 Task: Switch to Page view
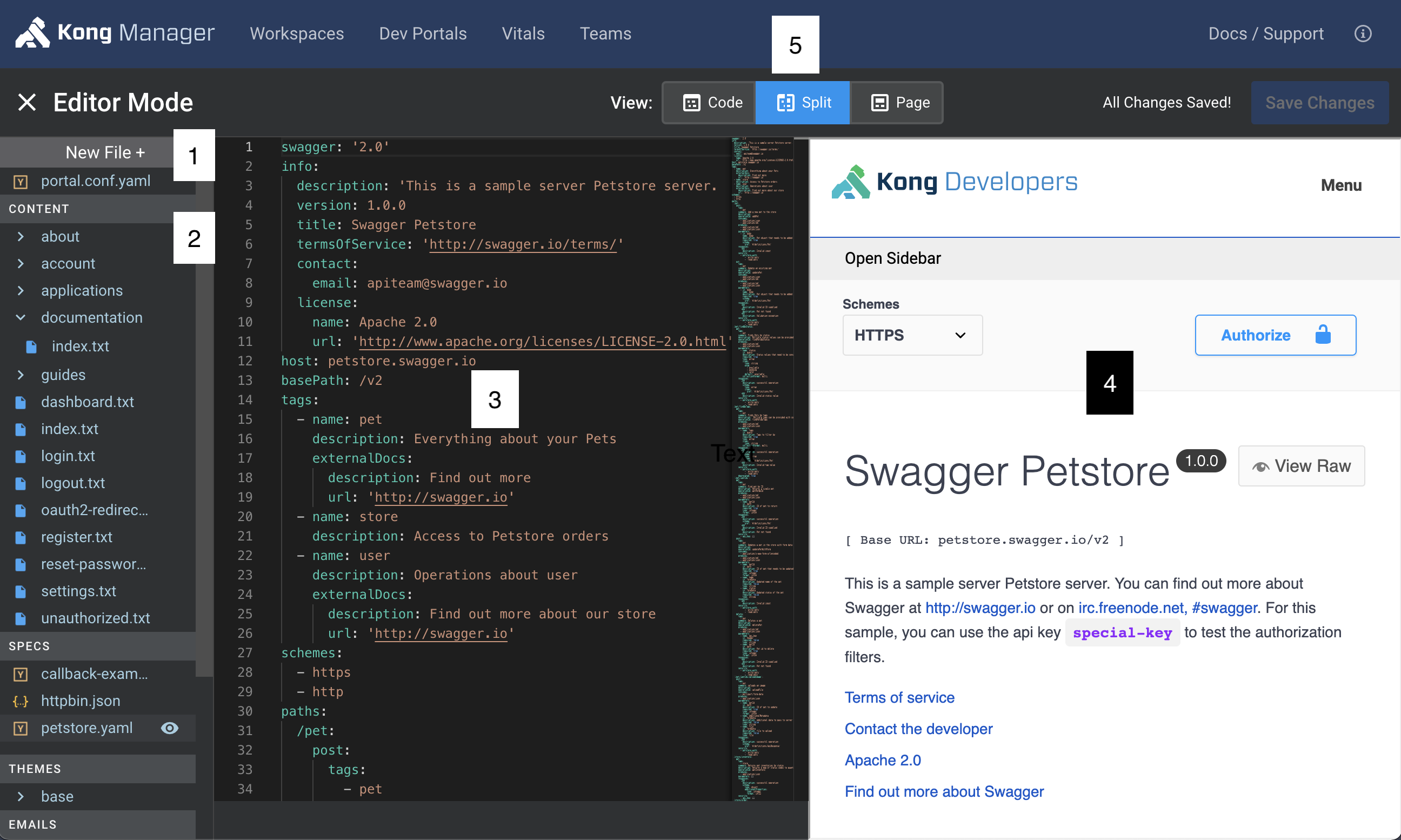(897, 103)
